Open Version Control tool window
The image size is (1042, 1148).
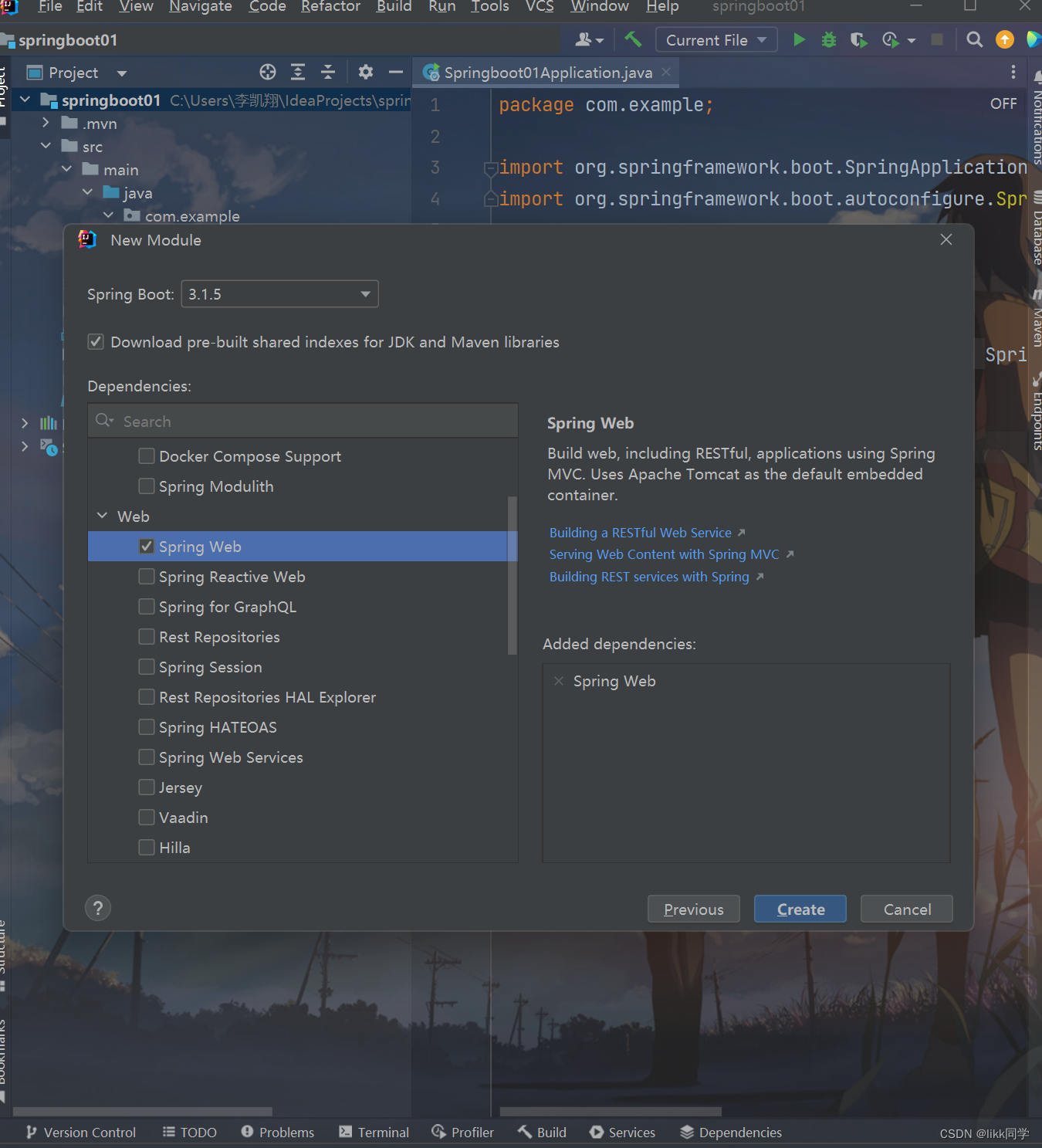pyautogui.click(x=81, y=1132)
